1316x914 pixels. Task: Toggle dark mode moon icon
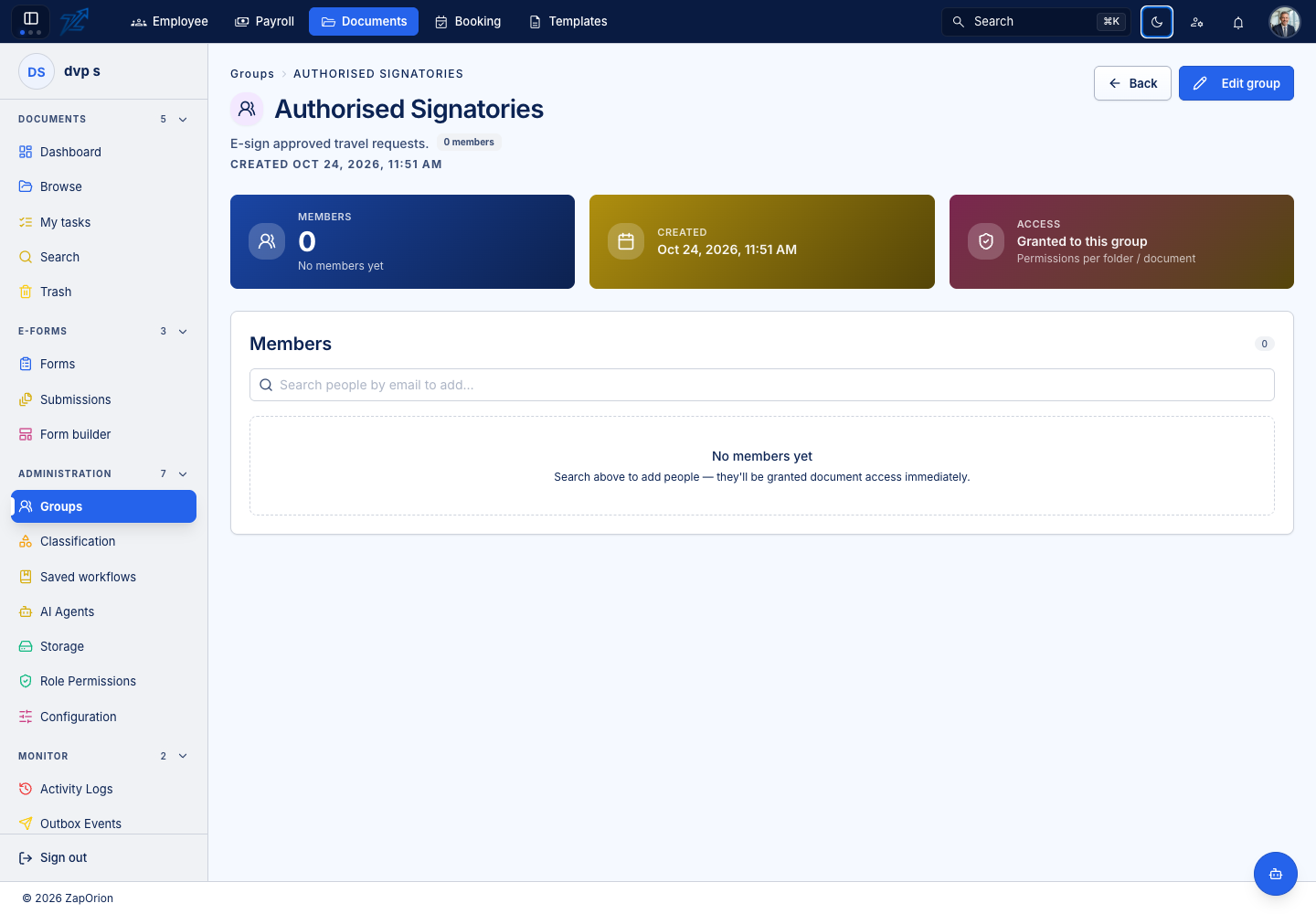[1157, 22]
